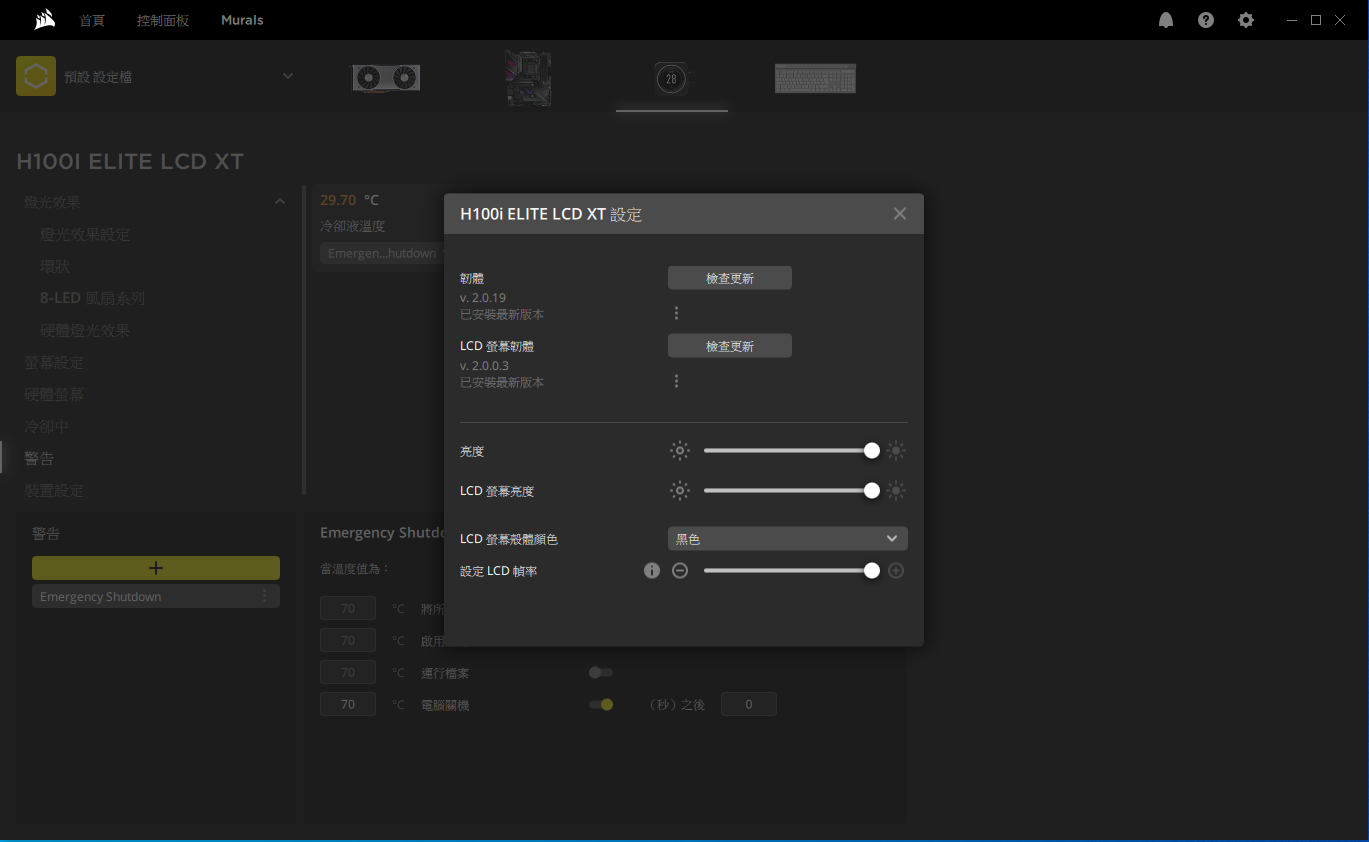The image size is (1369, 842).
Task: Click the 亮度 slider track
Action: [788, 451]
